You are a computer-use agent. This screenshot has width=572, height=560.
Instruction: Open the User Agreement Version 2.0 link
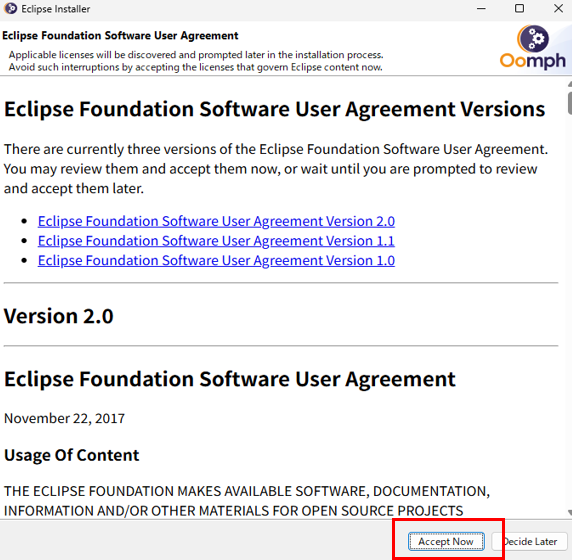coord(216,221)
